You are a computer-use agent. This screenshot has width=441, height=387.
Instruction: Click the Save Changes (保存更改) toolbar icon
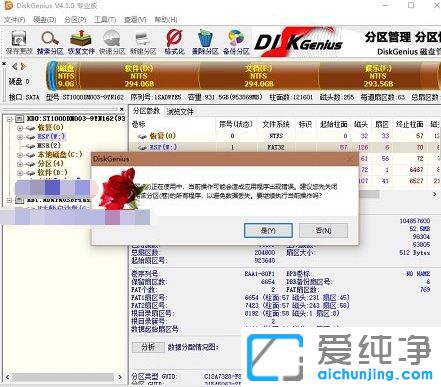(x=19, y=42)
